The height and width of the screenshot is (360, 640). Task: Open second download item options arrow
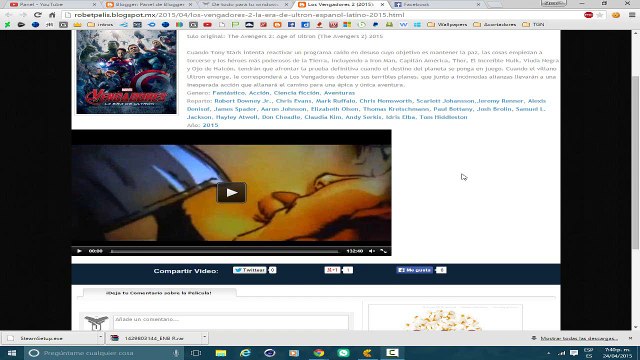(204, 338)
